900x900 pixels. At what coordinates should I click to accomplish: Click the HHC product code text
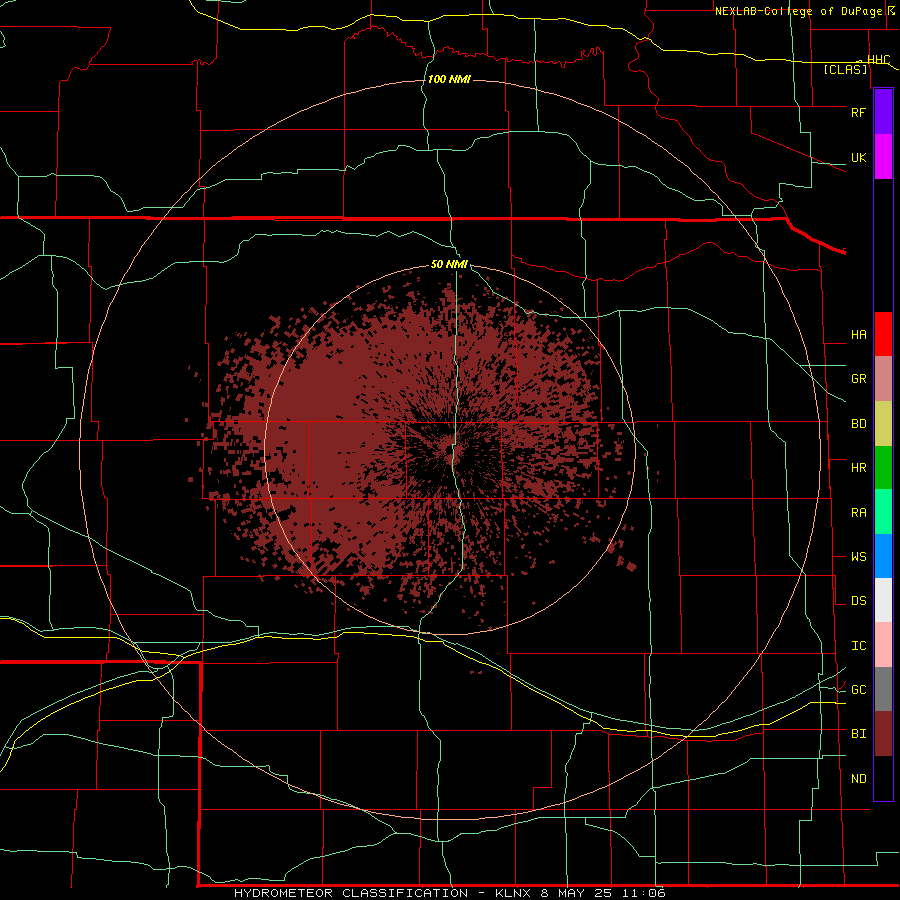coord(878,60)
